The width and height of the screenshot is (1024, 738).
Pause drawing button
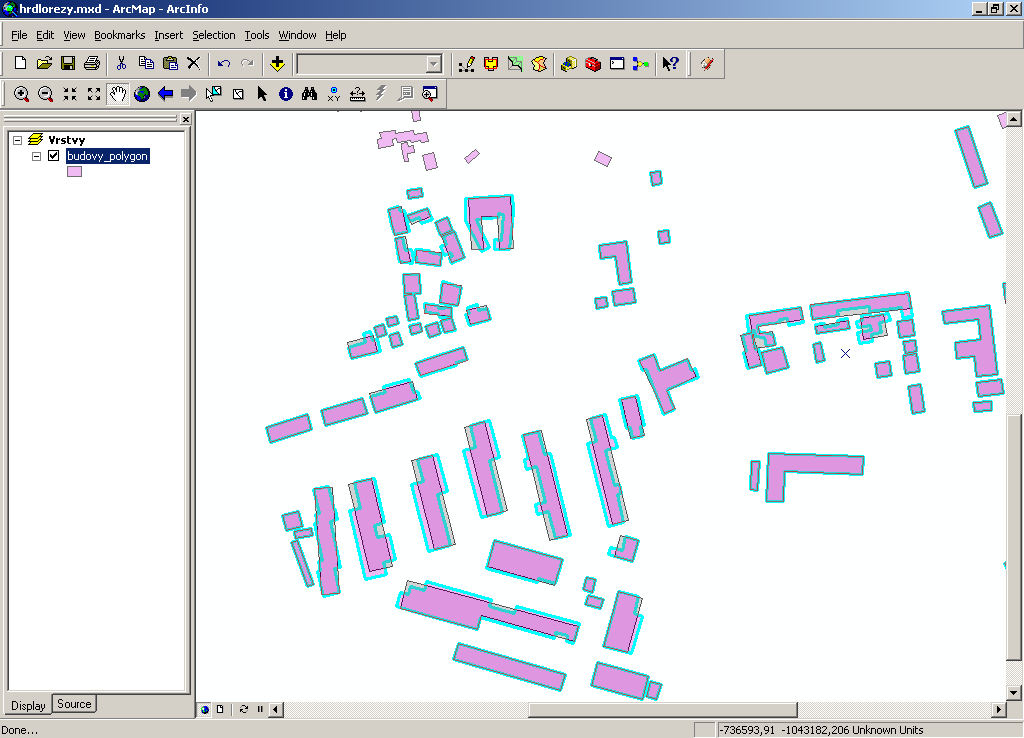[260, 709]
